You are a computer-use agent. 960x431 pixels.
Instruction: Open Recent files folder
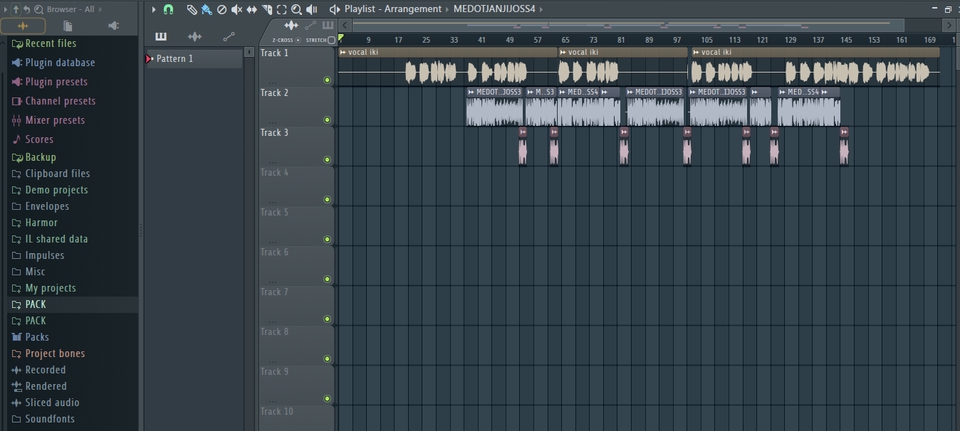44,43
